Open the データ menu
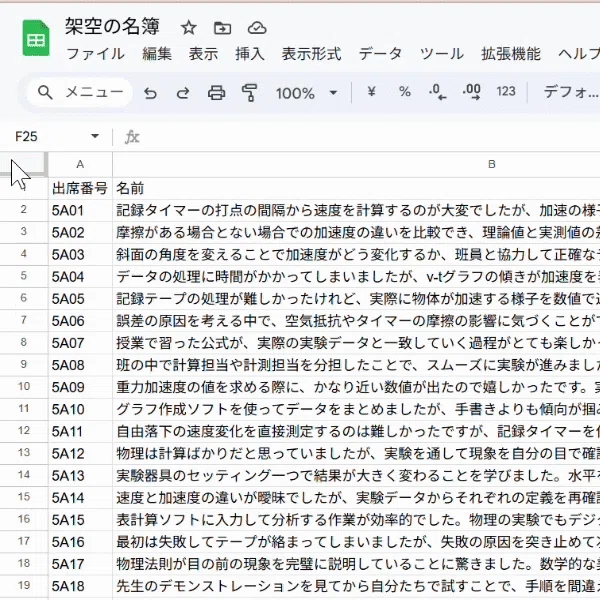The height and width of the screenshot is (600, 600). (x=380, y=54)
